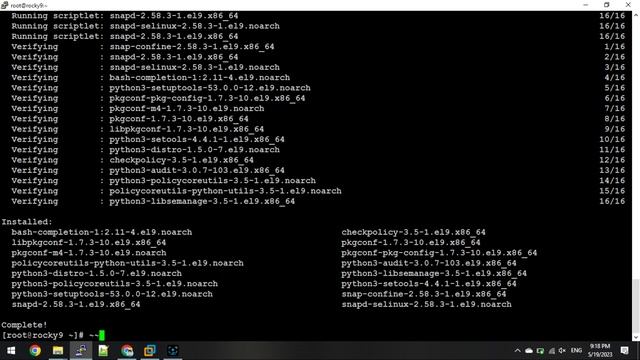Screen dimensions: 640x360
Task: Click pkgconf-1.7.3-10.el9.x86_64 in Installed list
Action: click(x=411, y=242)
